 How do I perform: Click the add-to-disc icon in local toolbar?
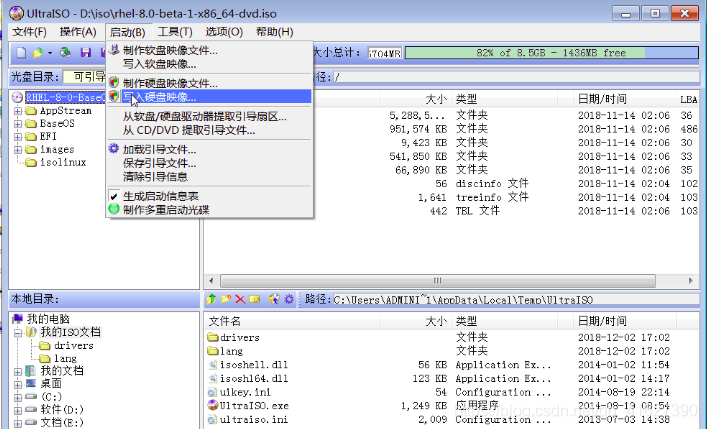pos(274,299)
